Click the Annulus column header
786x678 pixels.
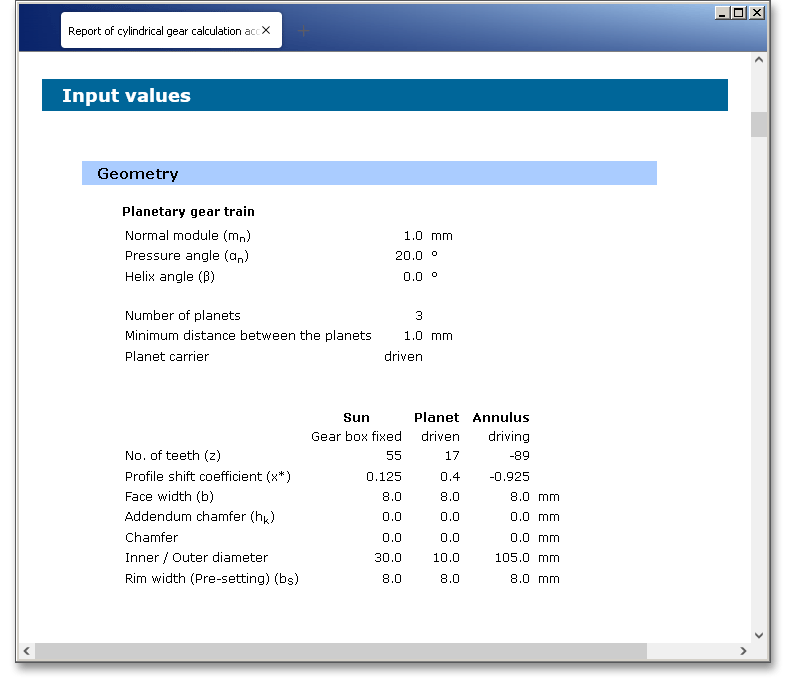coord(500,418)
